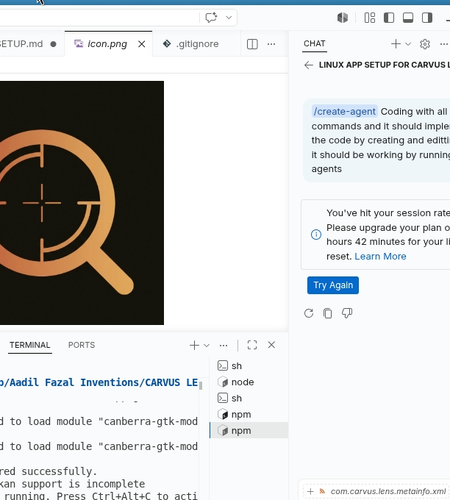The image size is (450, 500).
Task: Maximize the terminal panel size
Action: [252, 345]
